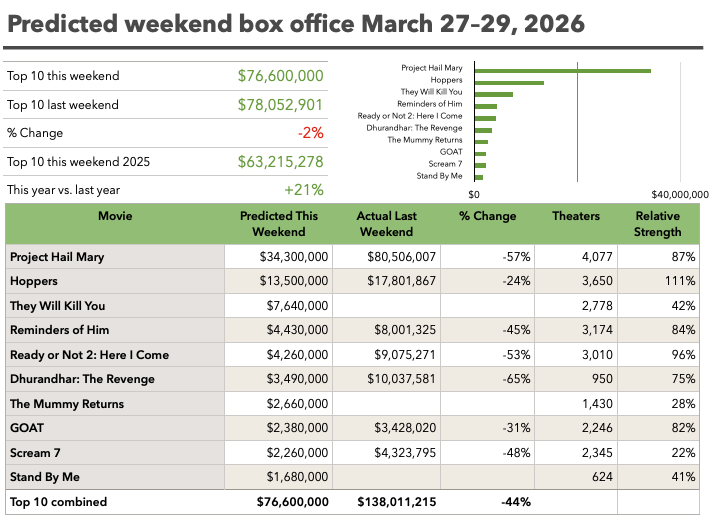
Task: Select the Predicted This Weekend column header
Action: [279, 224]
